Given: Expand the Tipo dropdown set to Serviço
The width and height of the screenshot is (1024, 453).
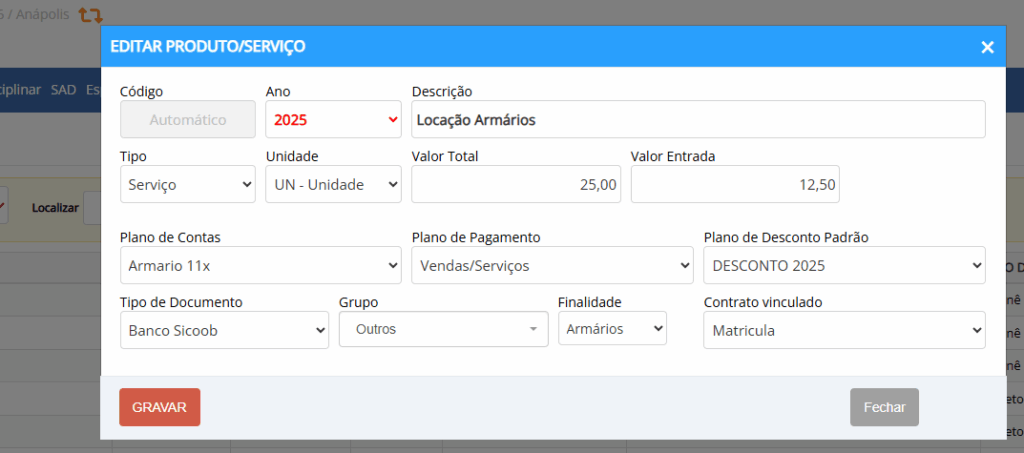Looking at the screenshot, I should pyautogui.click(x=187, y=184).
